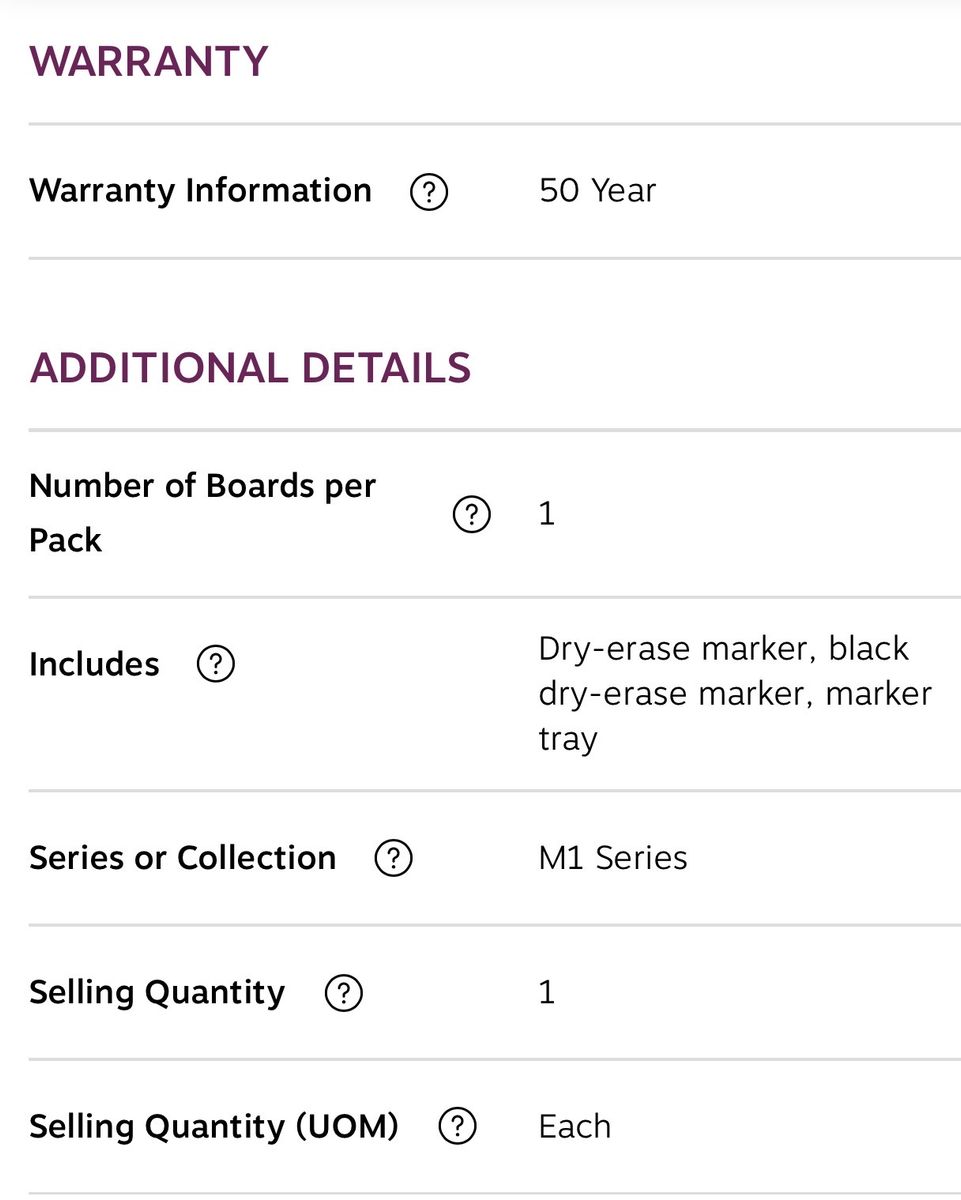Click the 50 Year warranty value
The image size is (961, 1200).
pyautogui.click(x=597, y=190)
